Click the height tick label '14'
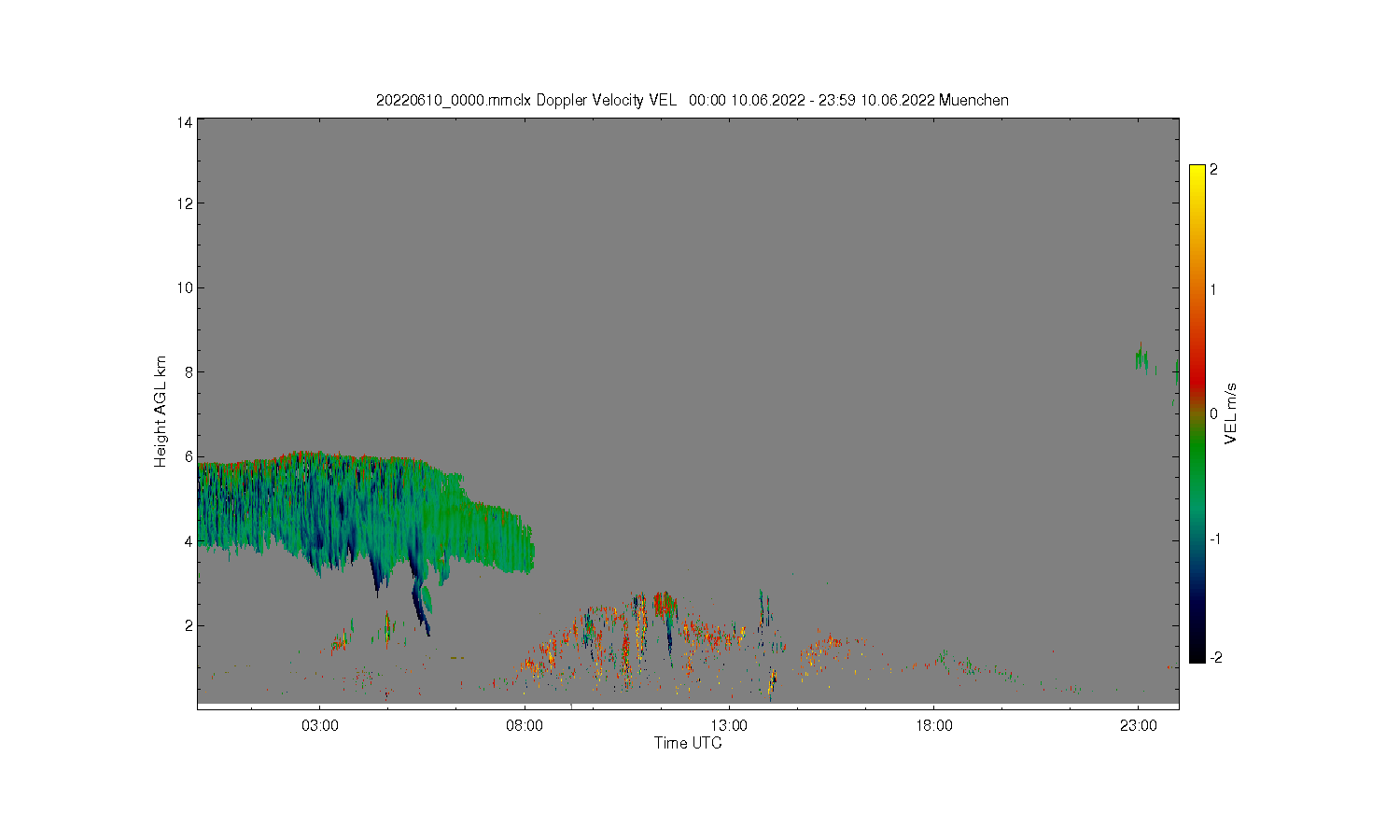 coord(185,122)
